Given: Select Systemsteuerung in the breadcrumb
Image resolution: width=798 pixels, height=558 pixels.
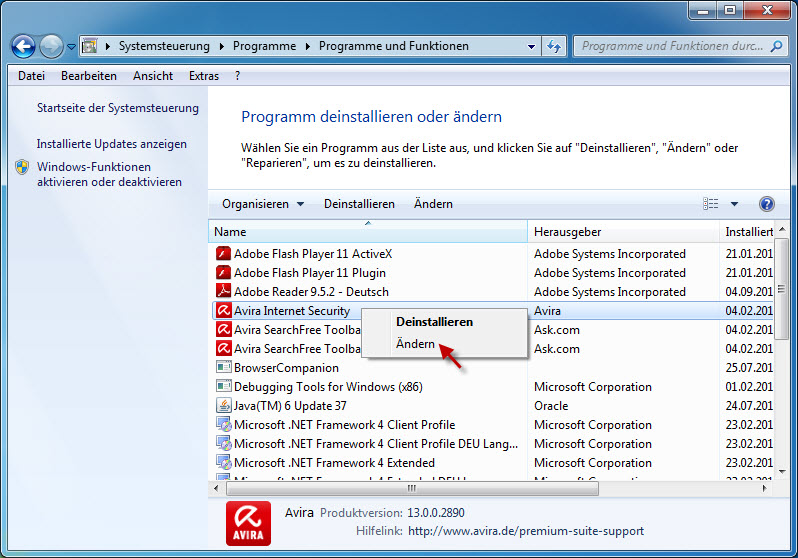Looking at the screenshot, I should click(x=164, y=46).
